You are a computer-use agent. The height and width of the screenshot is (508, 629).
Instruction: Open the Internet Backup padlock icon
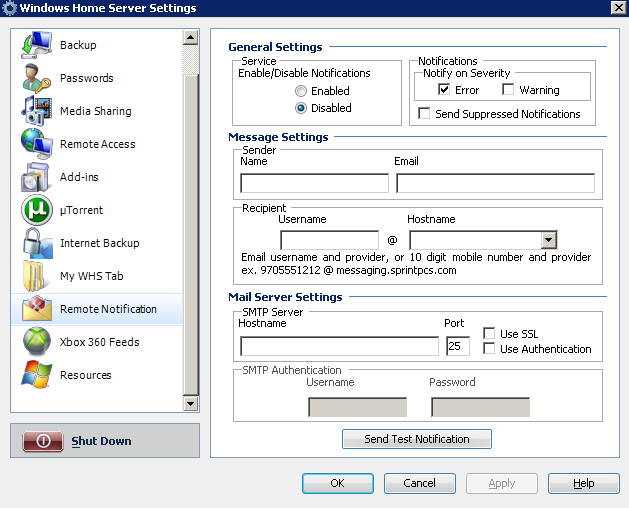(37, 243)
